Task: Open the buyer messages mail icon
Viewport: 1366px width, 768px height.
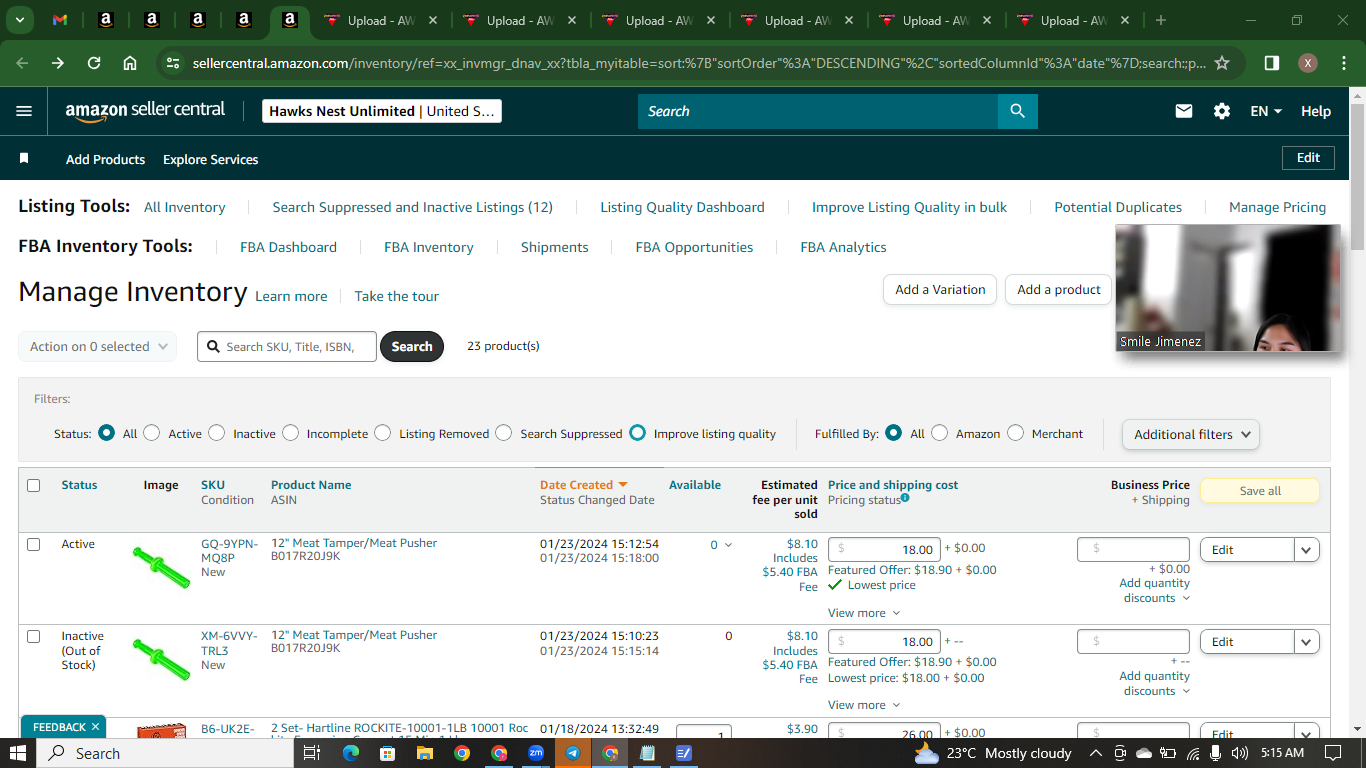Action: pos(1184,111)
